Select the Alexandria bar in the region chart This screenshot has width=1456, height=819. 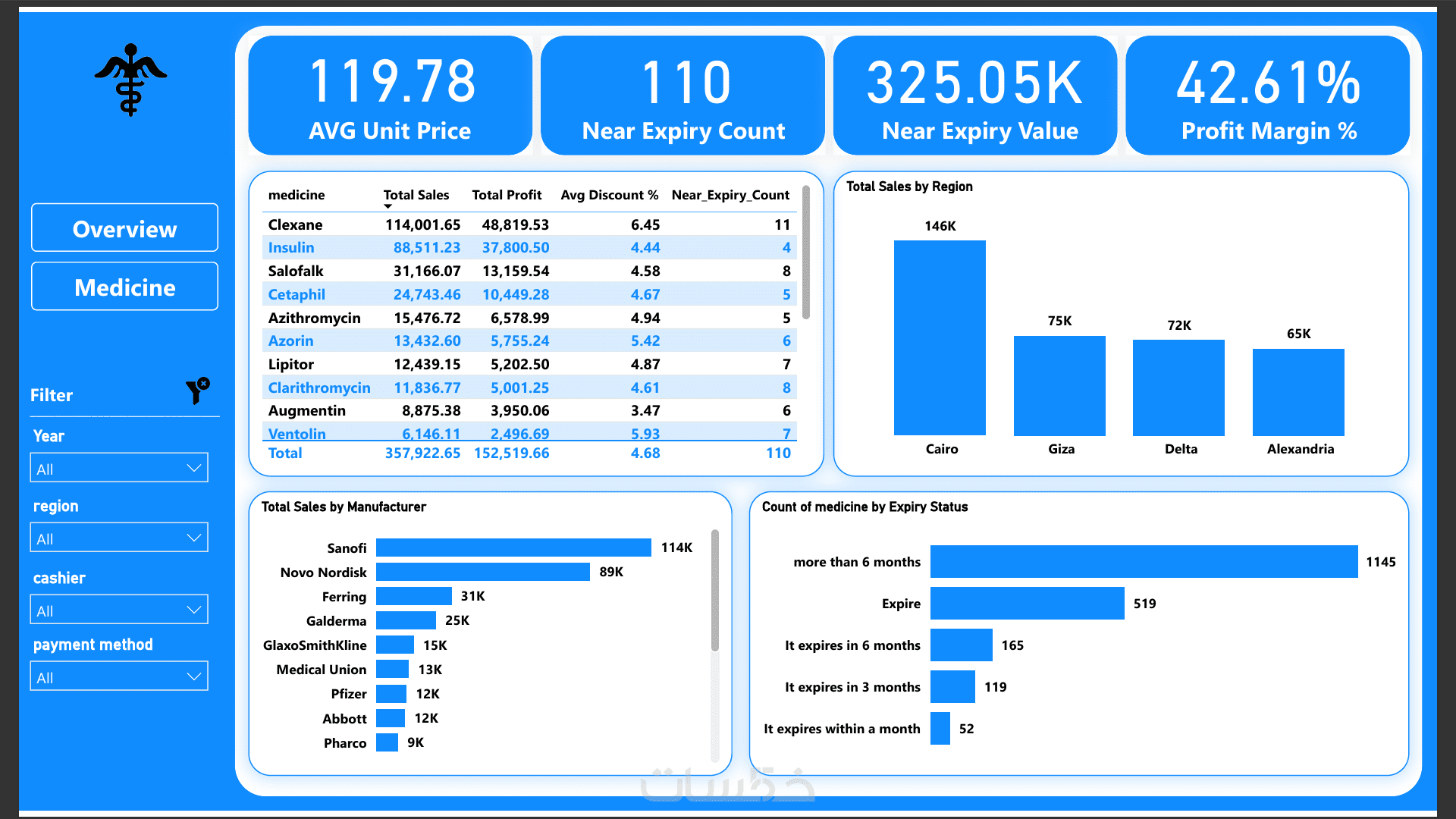tap(1298, 392)
